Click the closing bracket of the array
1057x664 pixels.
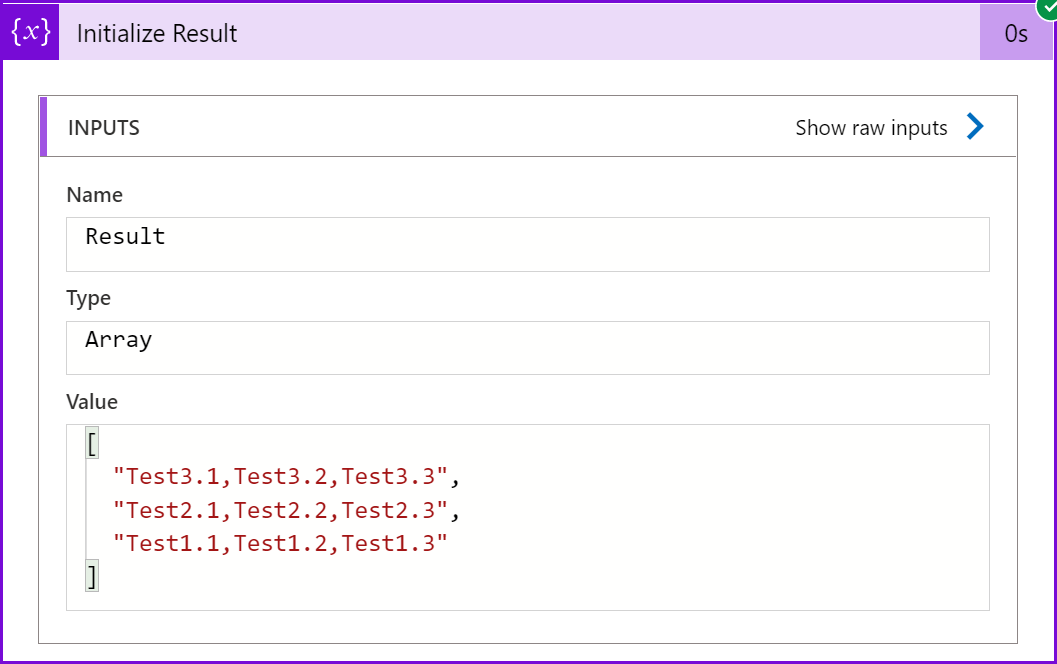(x=92, y=576)
